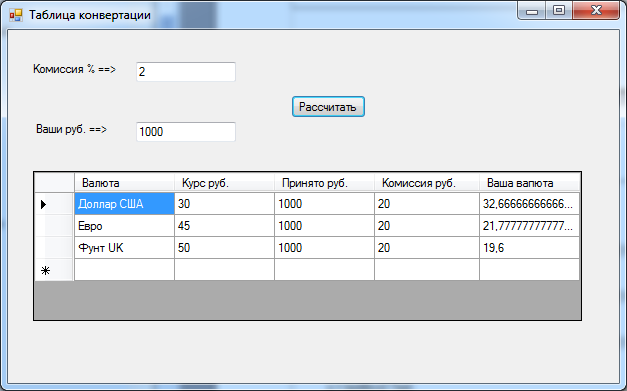Screen dimensions: 627x391
Task: Select commission 20 in Евро row
Action: click(427, 226)
